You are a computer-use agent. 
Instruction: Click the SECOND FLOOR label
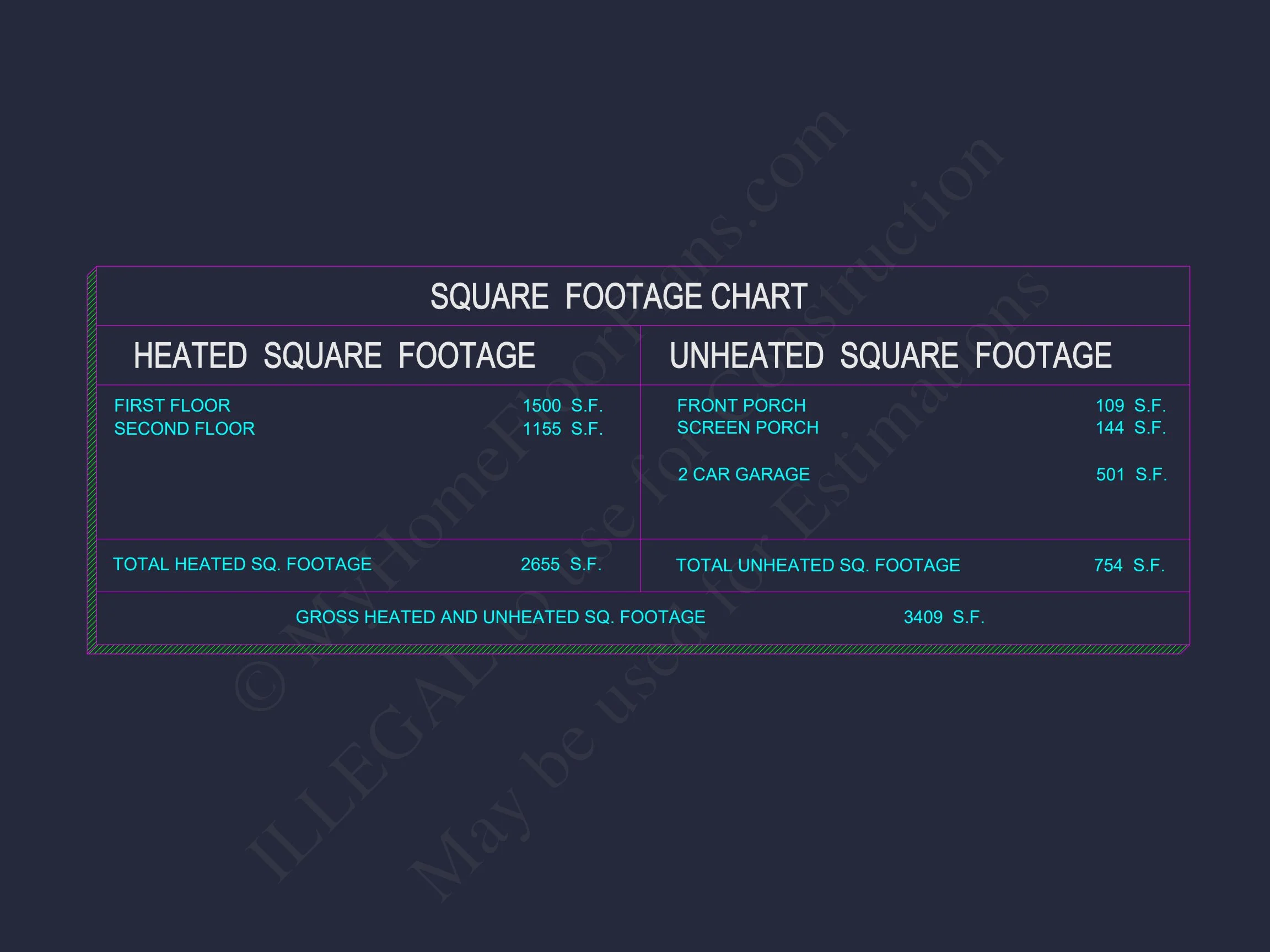click(184, 429)
